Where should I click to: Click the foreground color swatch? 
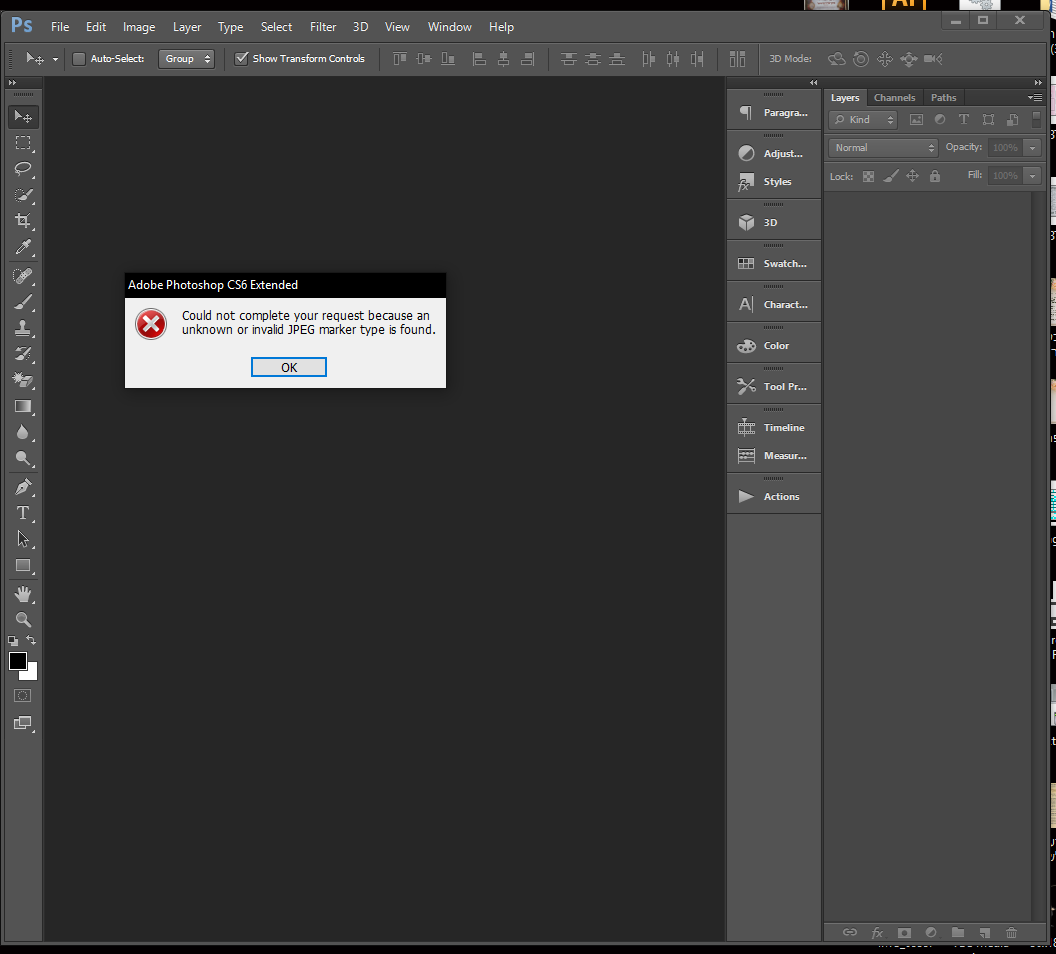18,661
